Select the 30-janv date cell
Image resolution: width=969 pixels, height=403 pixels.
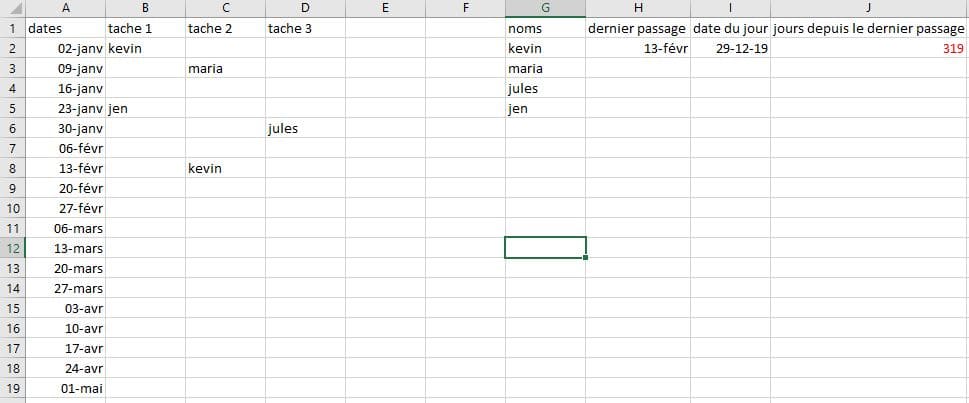point(64,129)
